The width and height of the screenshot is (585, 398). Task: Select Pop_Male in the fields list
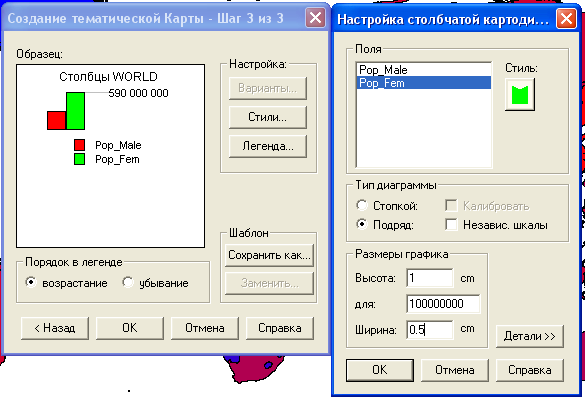point(424,70)
